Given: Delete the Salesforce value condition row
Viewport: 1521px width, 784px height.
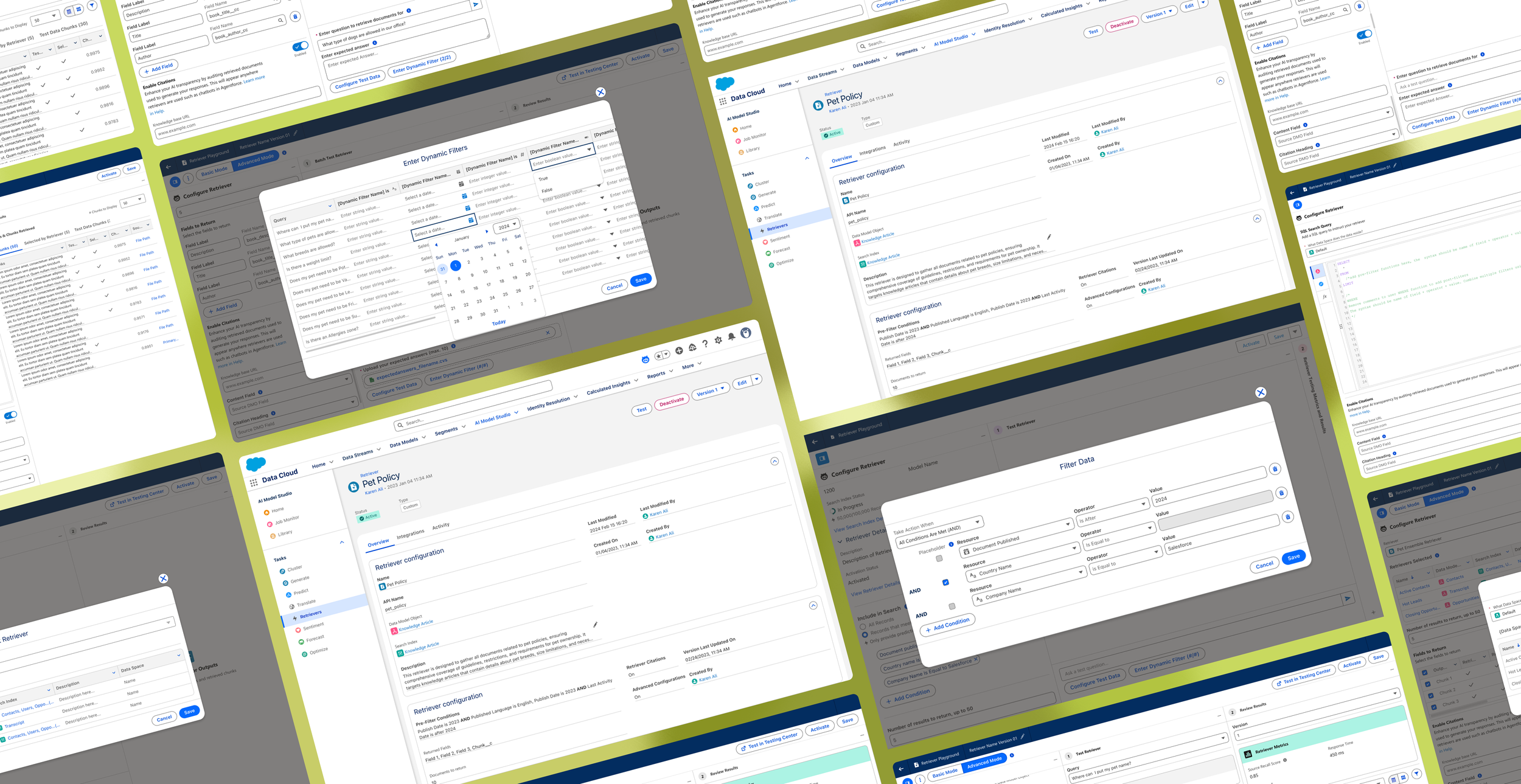Looking at the screenshot, I should [x=1287, y=517].
